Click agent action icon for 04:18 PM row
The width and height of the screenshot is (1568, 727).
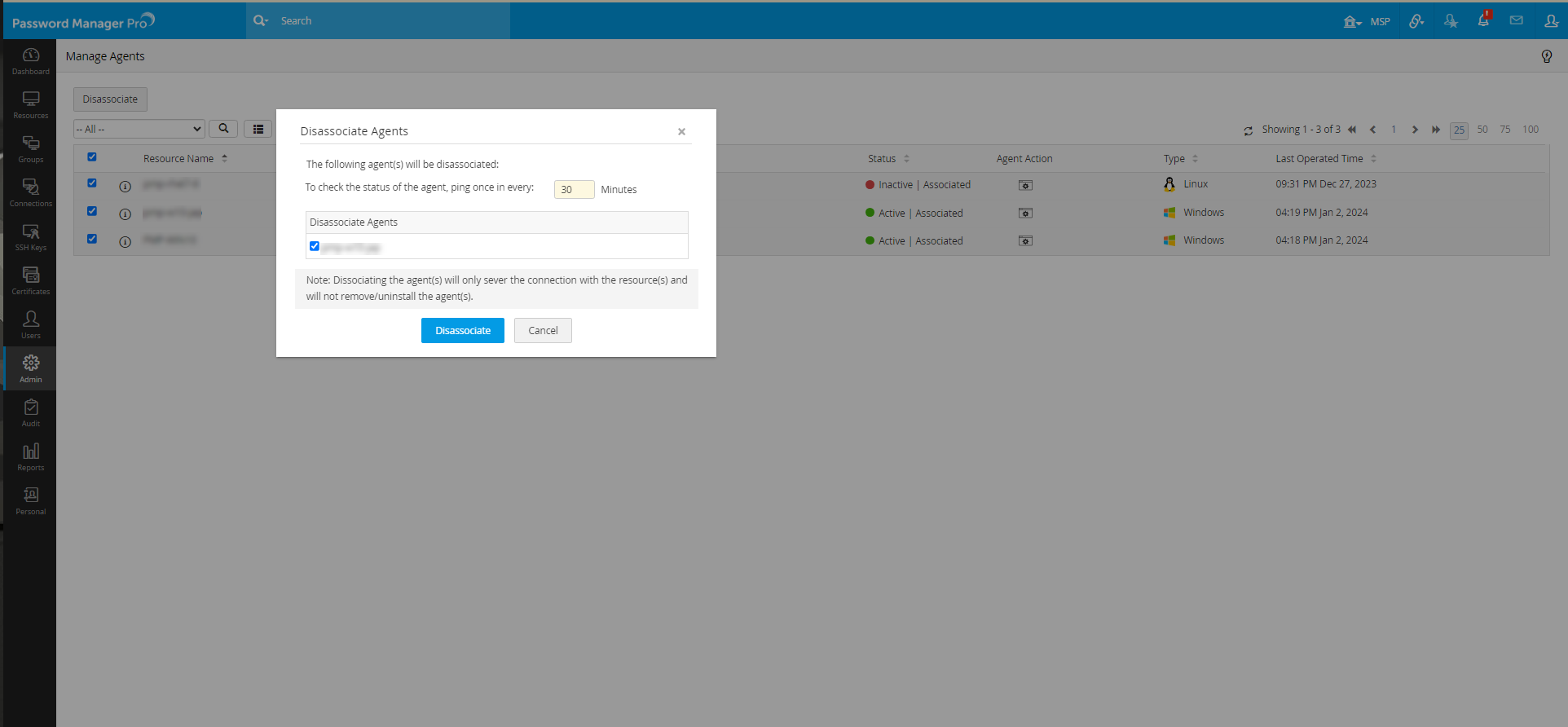(x=1025, y=241)
